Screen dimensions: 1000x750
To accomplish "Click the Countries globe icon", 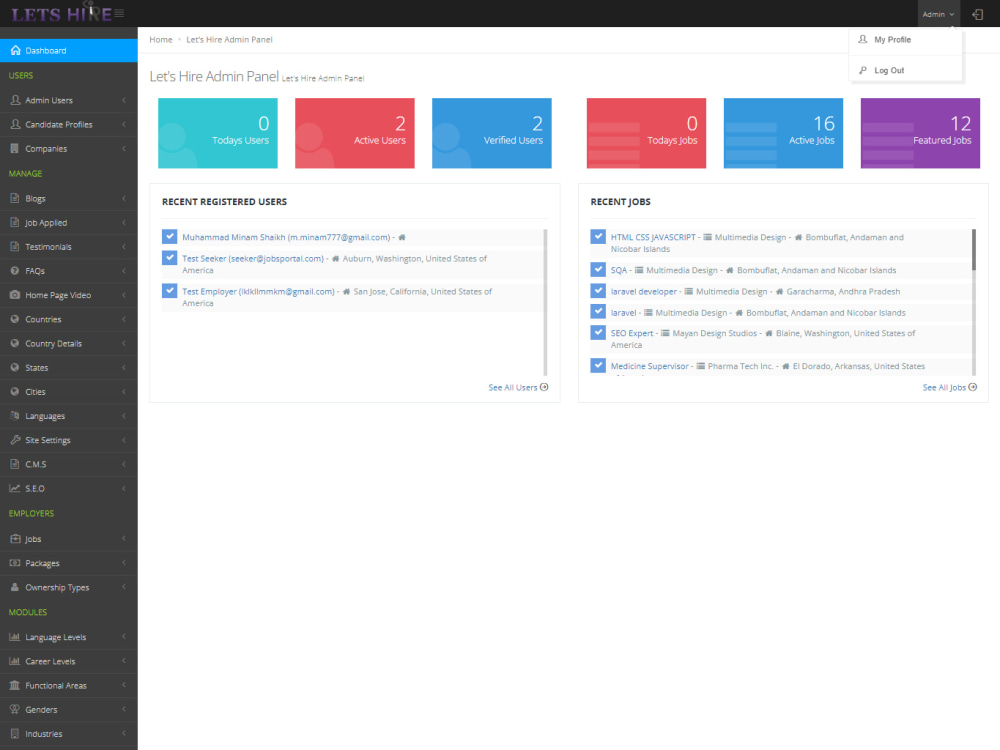I will click(15, 319).
